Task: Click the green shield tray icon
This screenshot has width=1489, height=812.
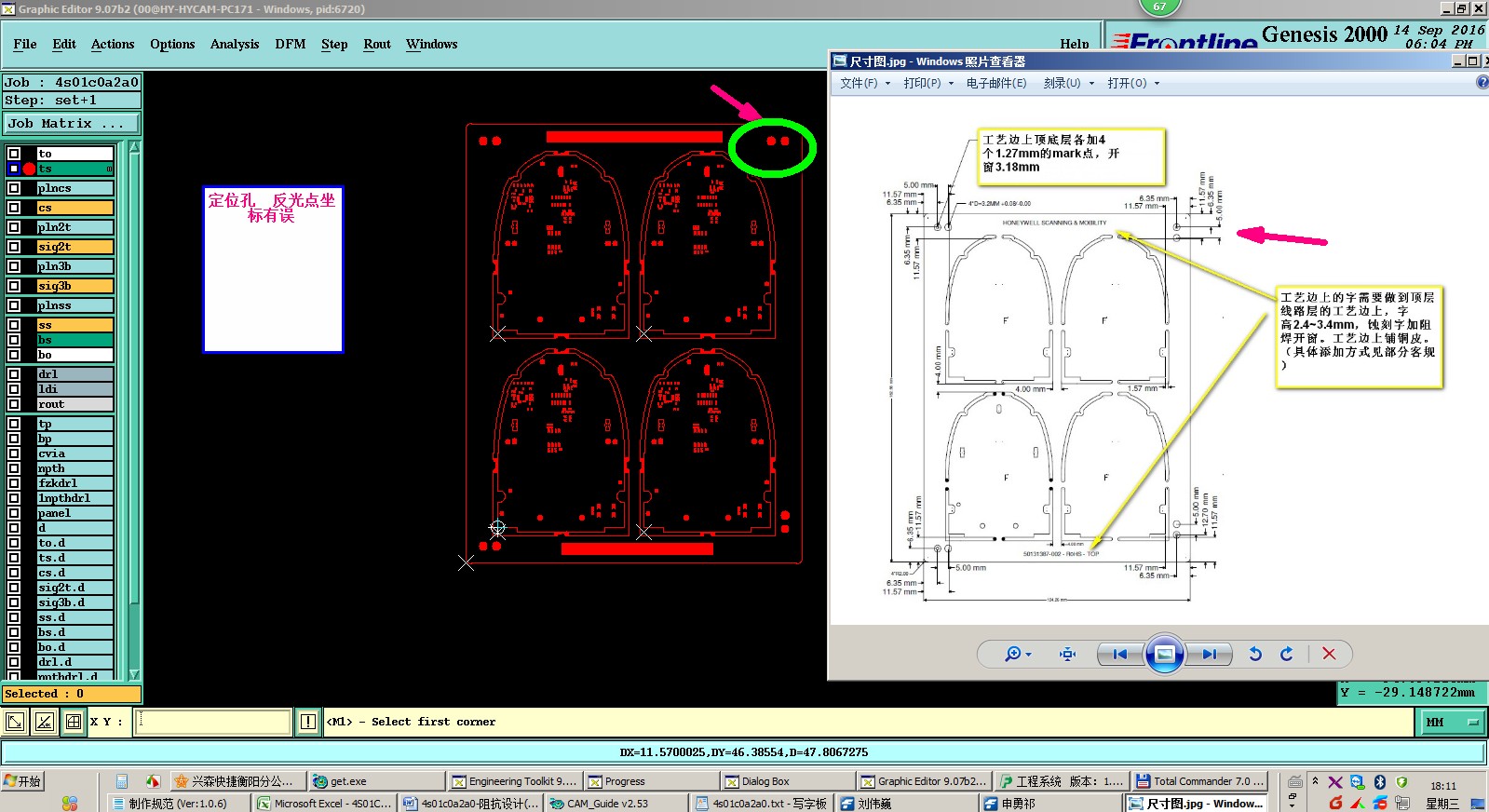Action: 1401,782
